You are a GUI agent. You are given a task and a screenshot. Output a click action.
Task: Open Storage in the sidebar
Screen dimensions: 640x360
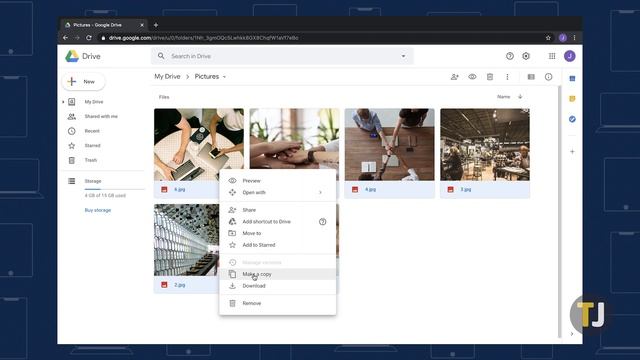(x=93, y=181)
